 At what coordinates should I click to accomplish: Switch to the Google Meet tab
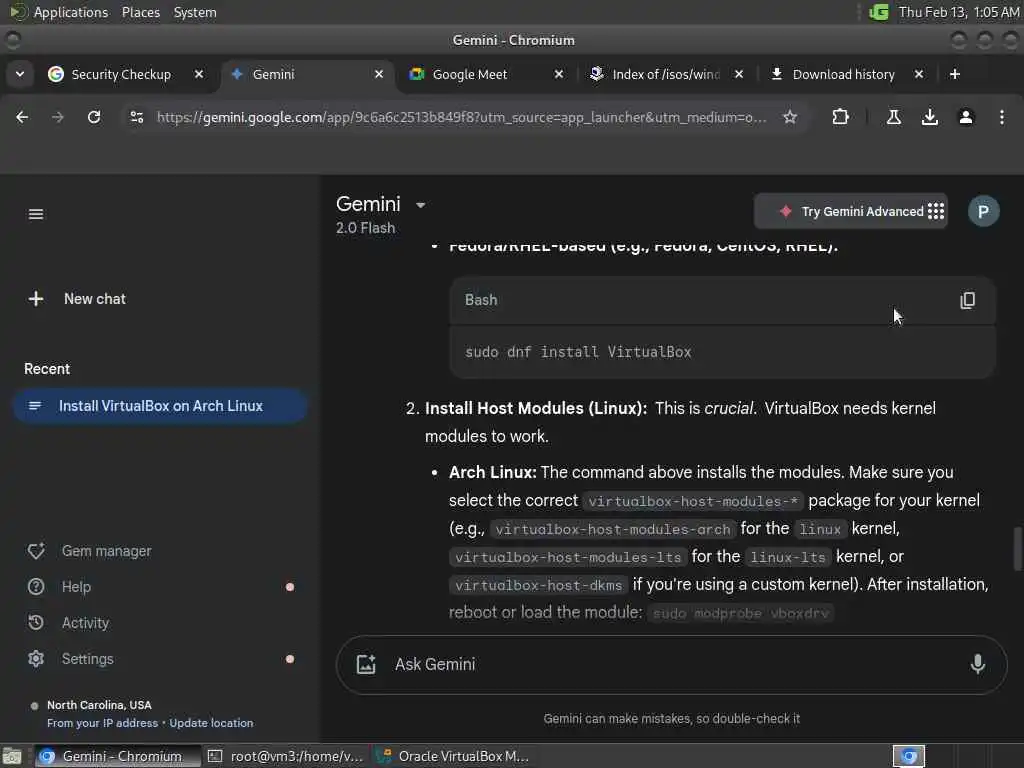(x=470, y=74)
